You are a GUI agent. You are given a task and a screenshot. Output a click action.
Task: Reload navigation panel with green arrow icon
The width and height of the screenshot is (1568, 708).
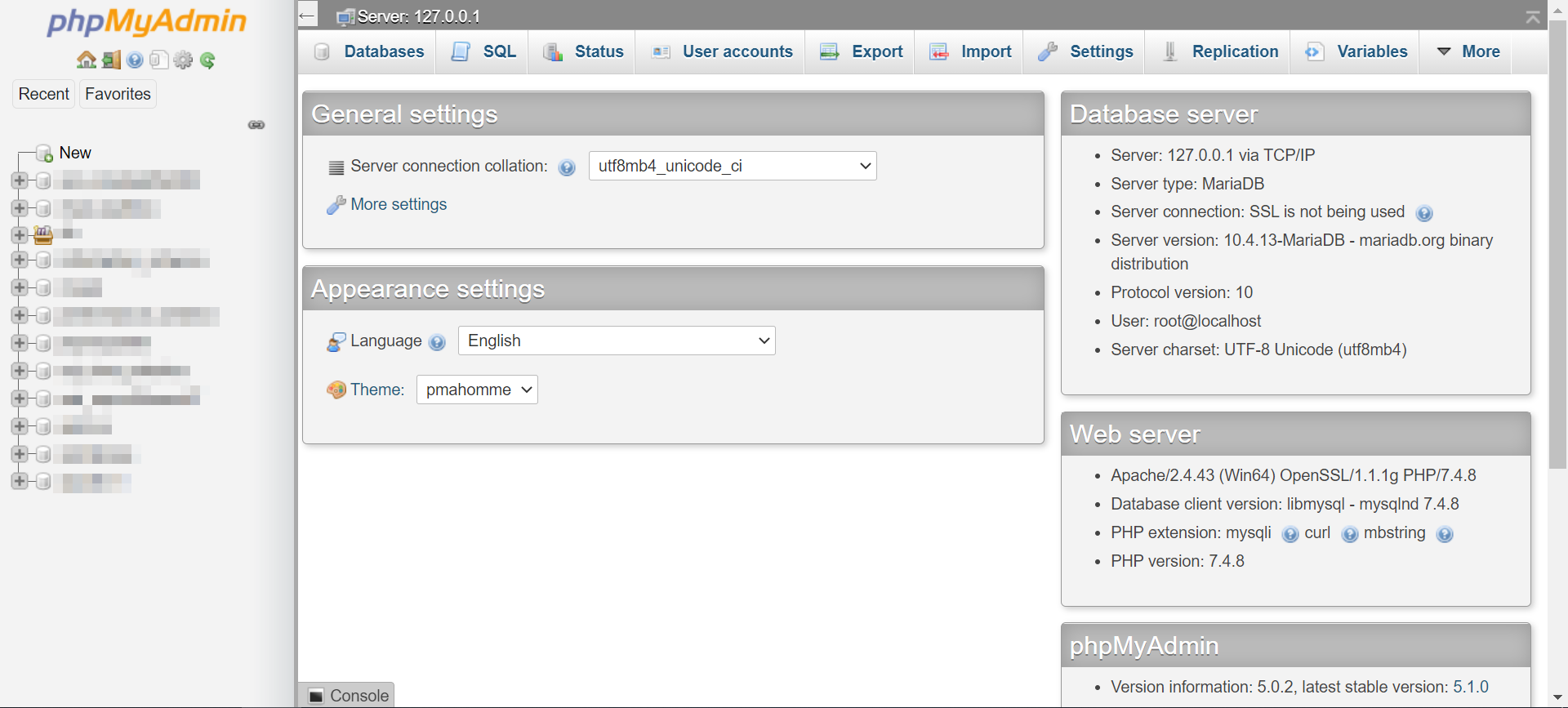(207, 60)
